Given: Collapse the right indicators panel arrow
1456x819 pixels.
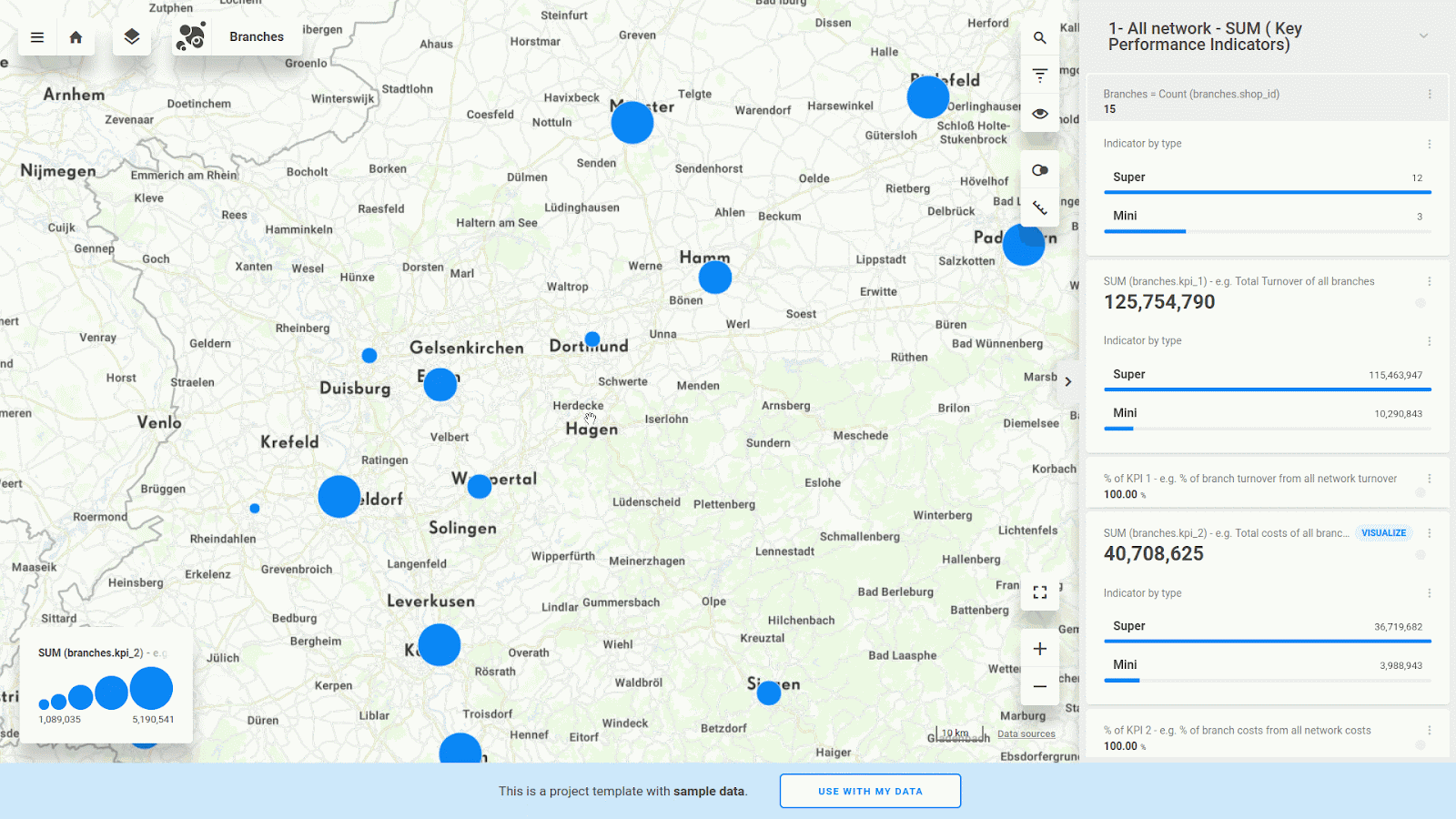Looking at the screenshot, I should [1068, 381].
